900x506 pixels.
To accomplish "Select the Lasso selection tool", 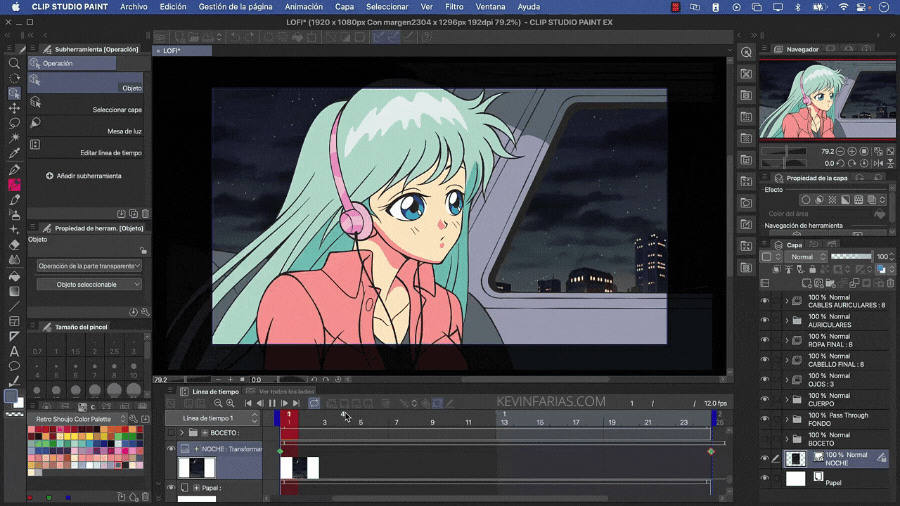I will tap(14, 123).
